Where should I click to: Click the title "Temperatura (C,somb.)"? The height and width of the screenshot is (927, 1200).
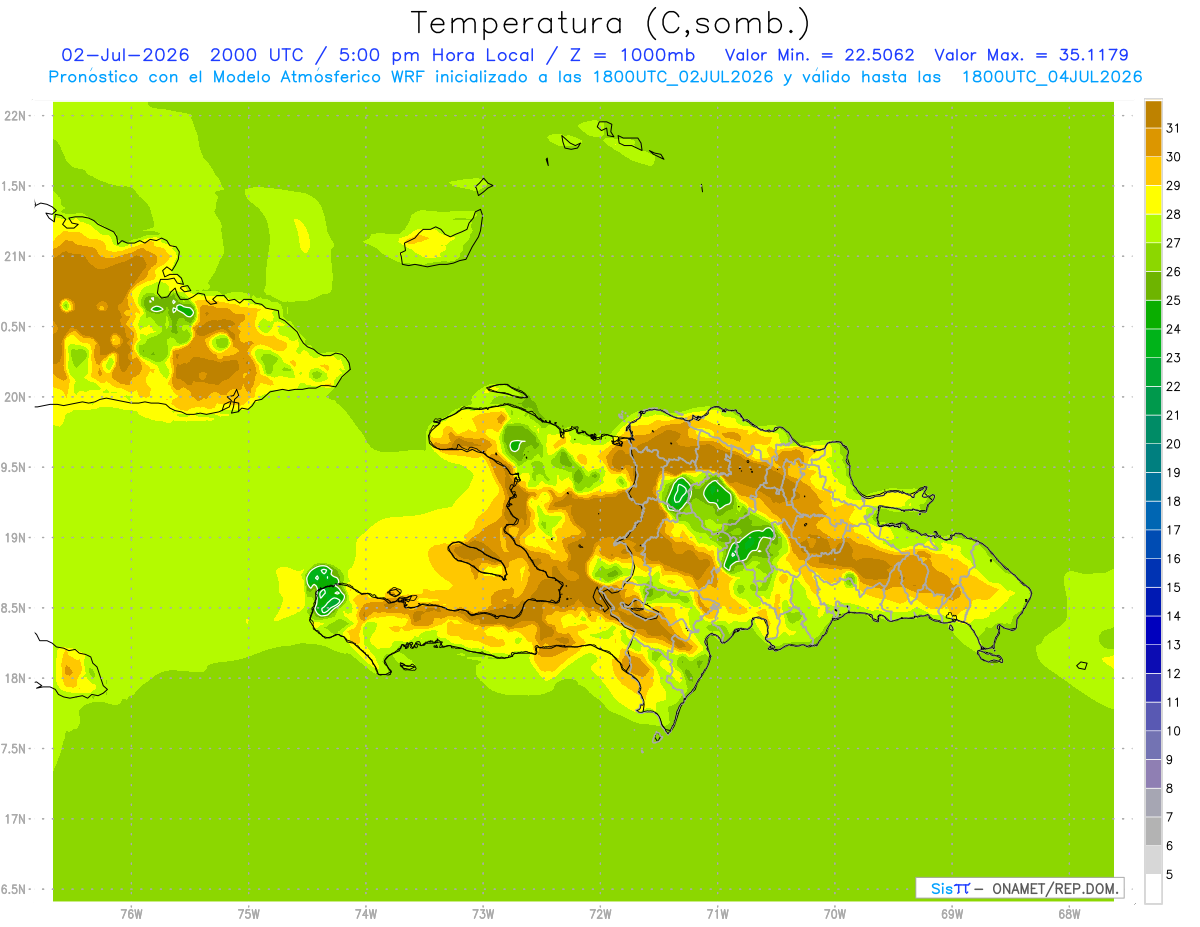(x=611, y=23)
